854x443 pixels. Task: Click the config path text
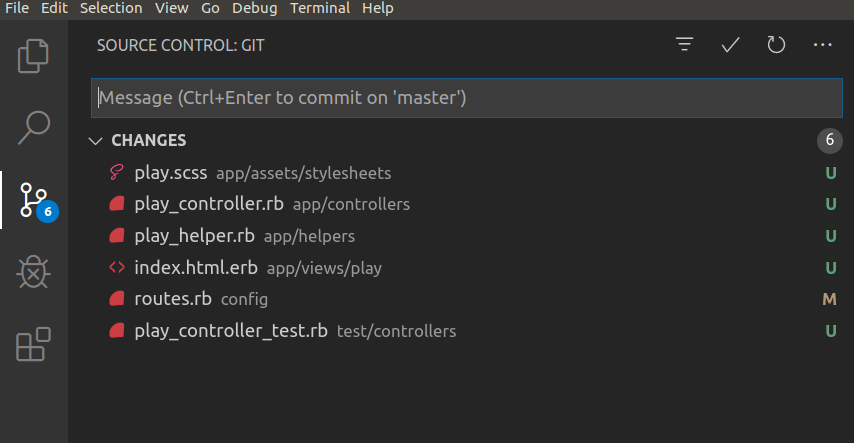pos(245,299)
